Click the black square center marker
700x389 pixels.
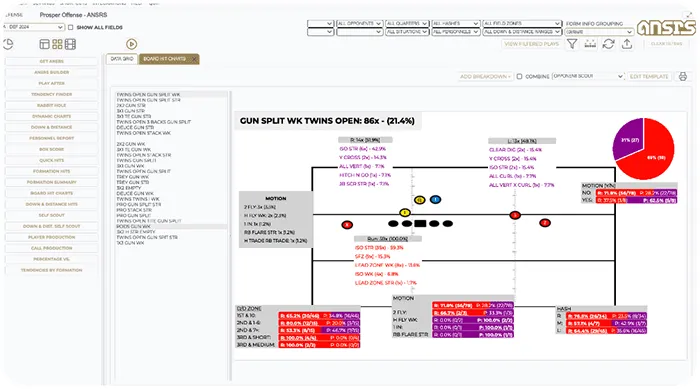420,223
